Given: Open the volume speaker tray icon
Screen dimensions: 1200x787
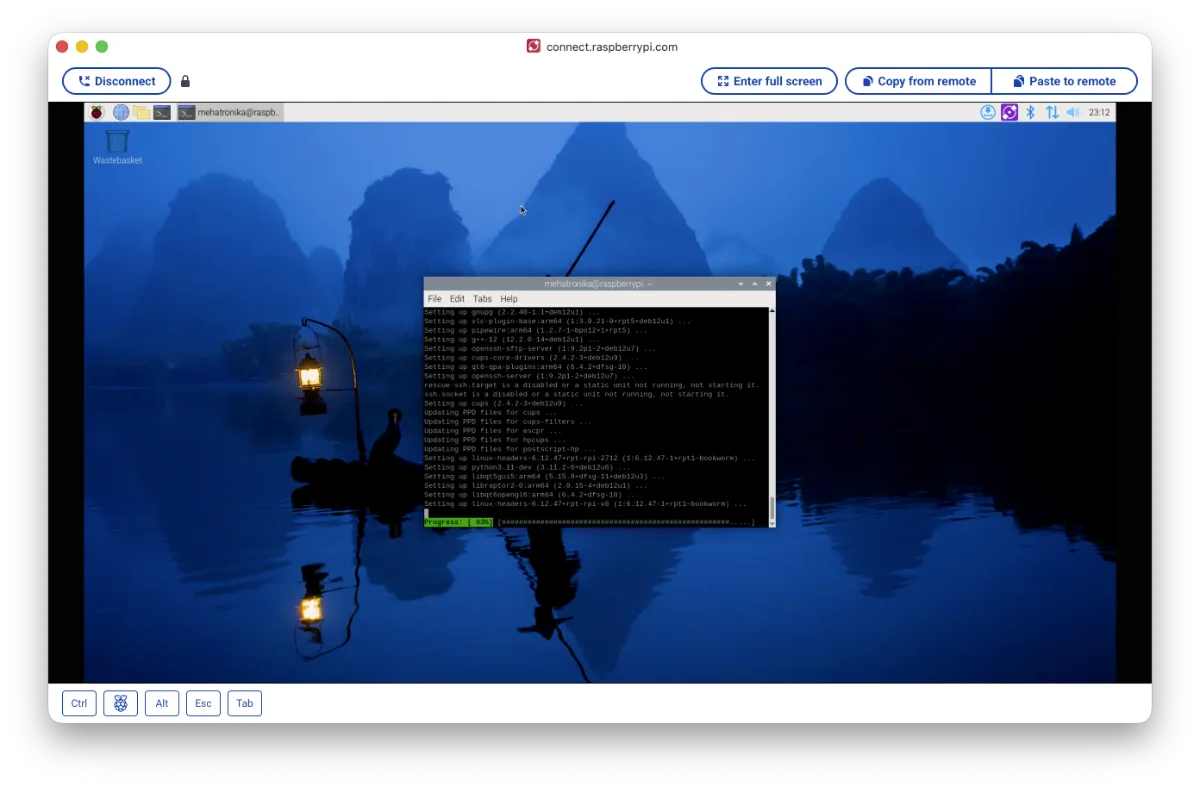Looking at the screenshot, I should pos(1073,112).
